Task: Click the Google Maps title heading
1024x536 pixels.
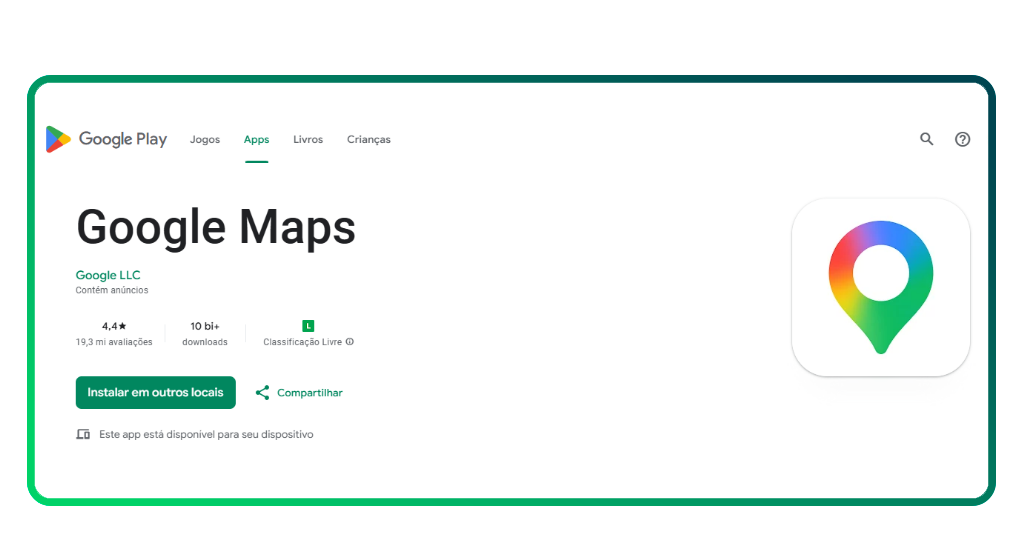Action: point(216,227)
